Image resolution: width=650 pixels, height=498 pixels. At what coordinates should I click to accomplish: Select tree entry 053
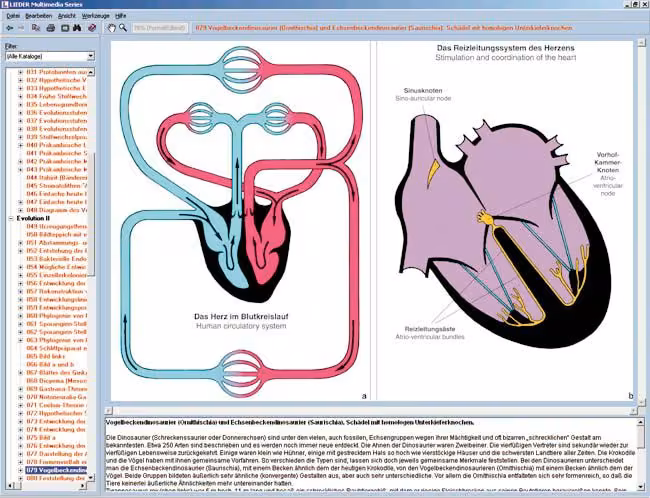pyautogui.click(x=57, y=259)
